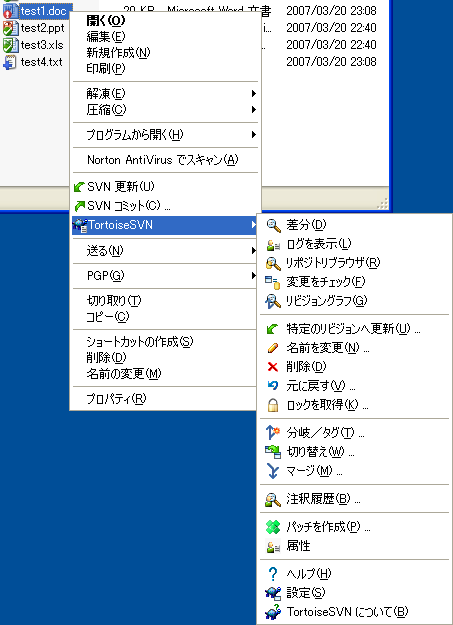The width and height of the screenshot is (453, 625).
Task: Click the switch icon for 切り替え(W)
Action: coord(274,452)
